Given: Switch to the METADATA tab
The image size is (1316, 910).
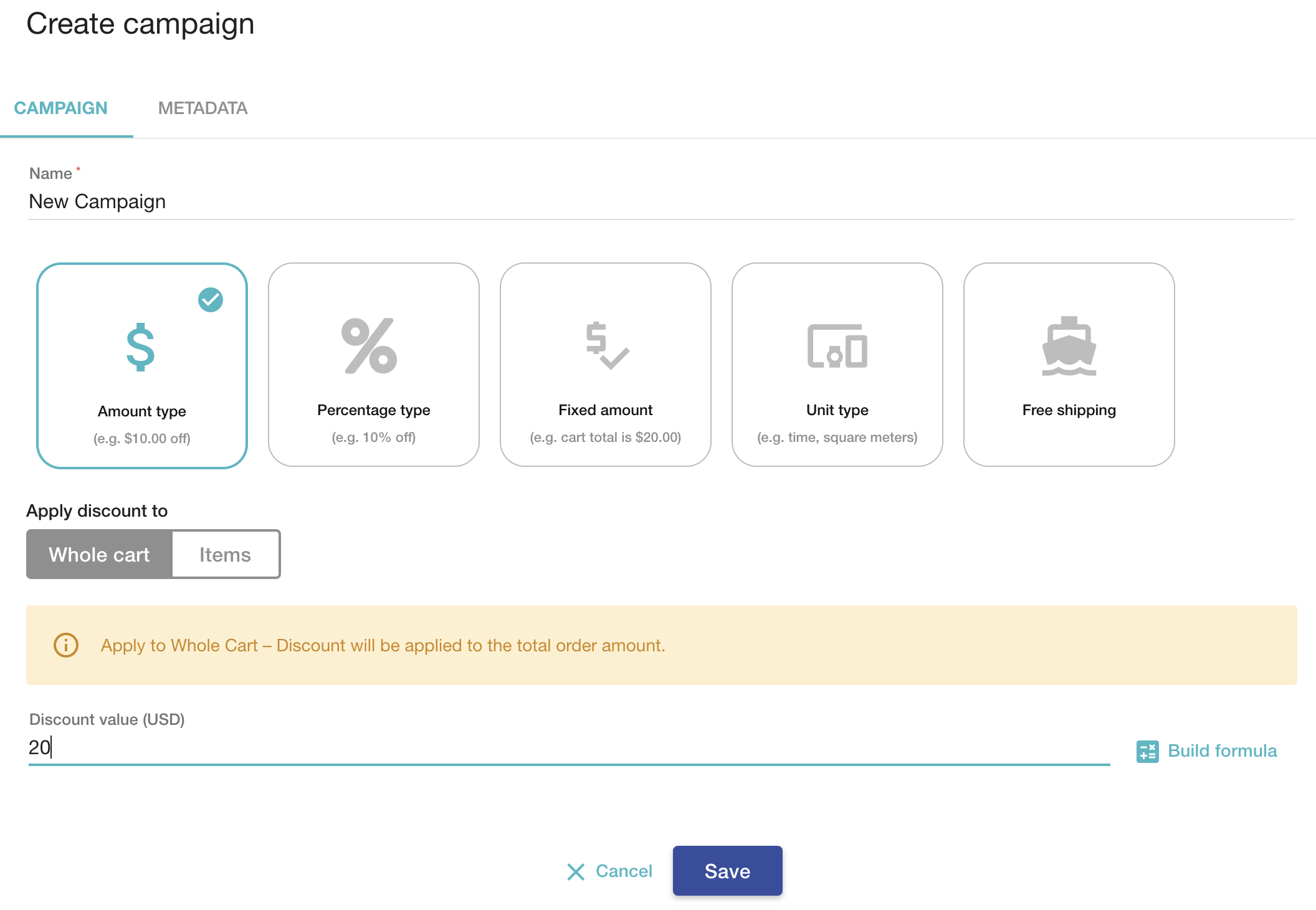Looking at the screenshot, I should (x=203, y=108).
